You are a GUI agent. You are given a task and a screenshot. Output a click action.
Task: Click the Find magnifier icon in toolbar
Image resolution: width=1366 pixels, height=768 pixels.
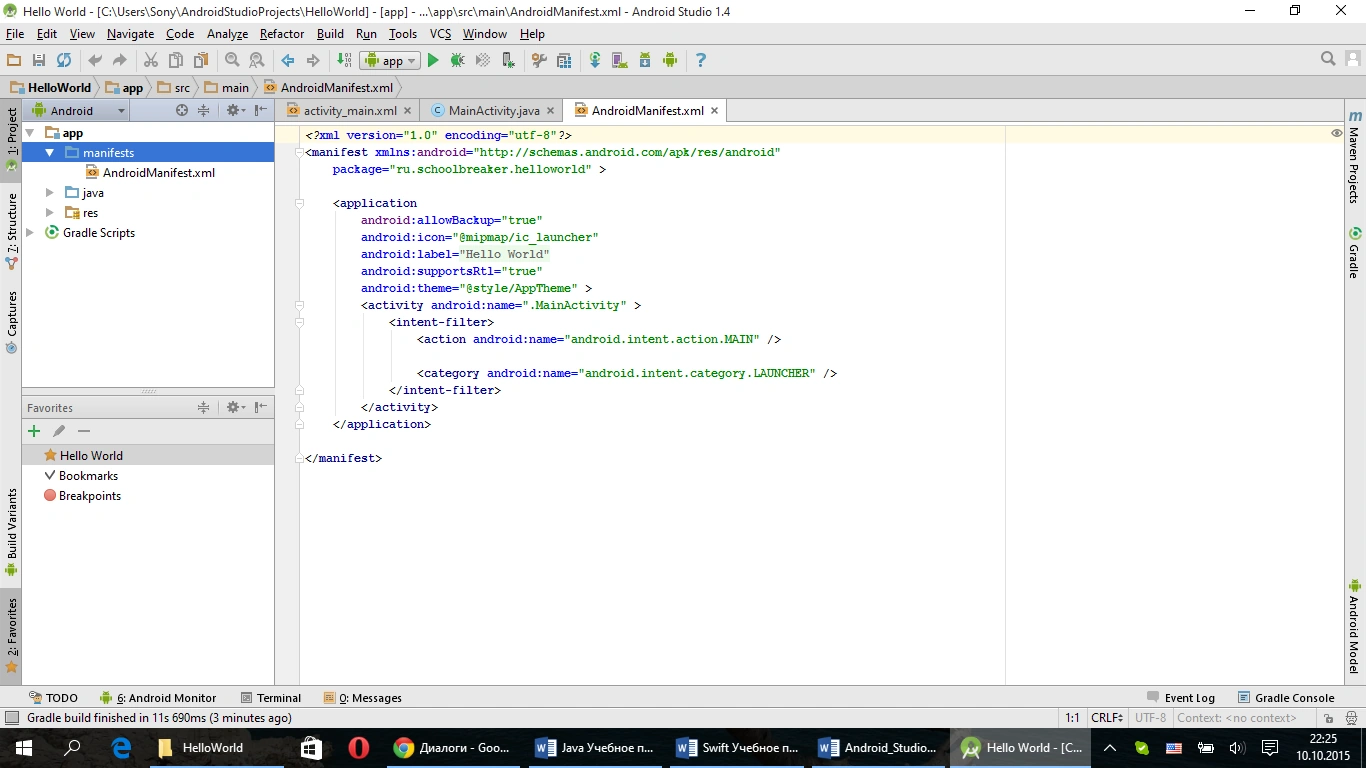[232, 61]
